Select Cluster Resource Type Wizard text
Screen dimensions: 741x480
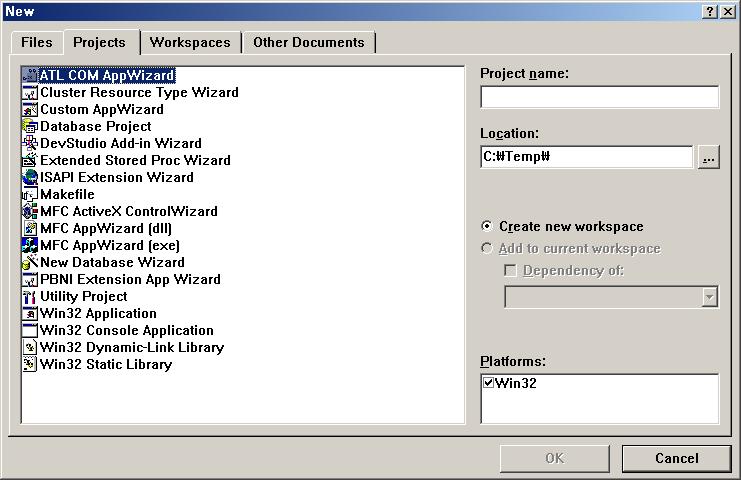point(139,92)
